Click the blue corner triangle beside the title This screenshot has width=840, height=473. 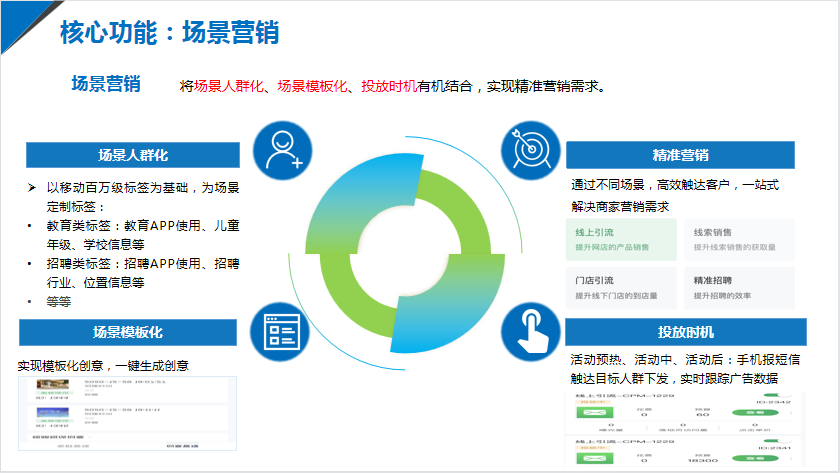point(18,20)
